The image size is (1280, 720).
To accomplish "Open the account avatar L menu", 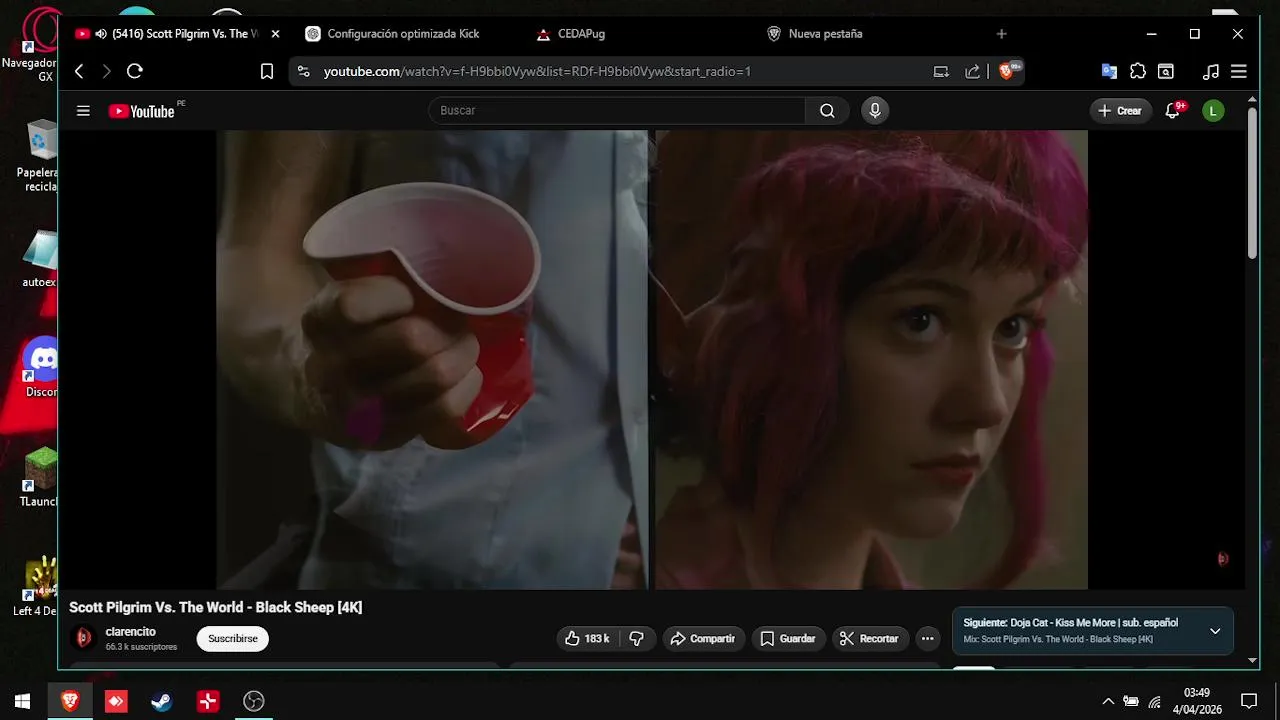I will point(1213,111).
